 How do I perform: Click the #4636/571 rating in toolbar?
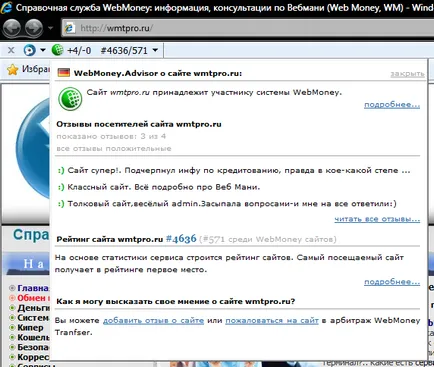124,51
